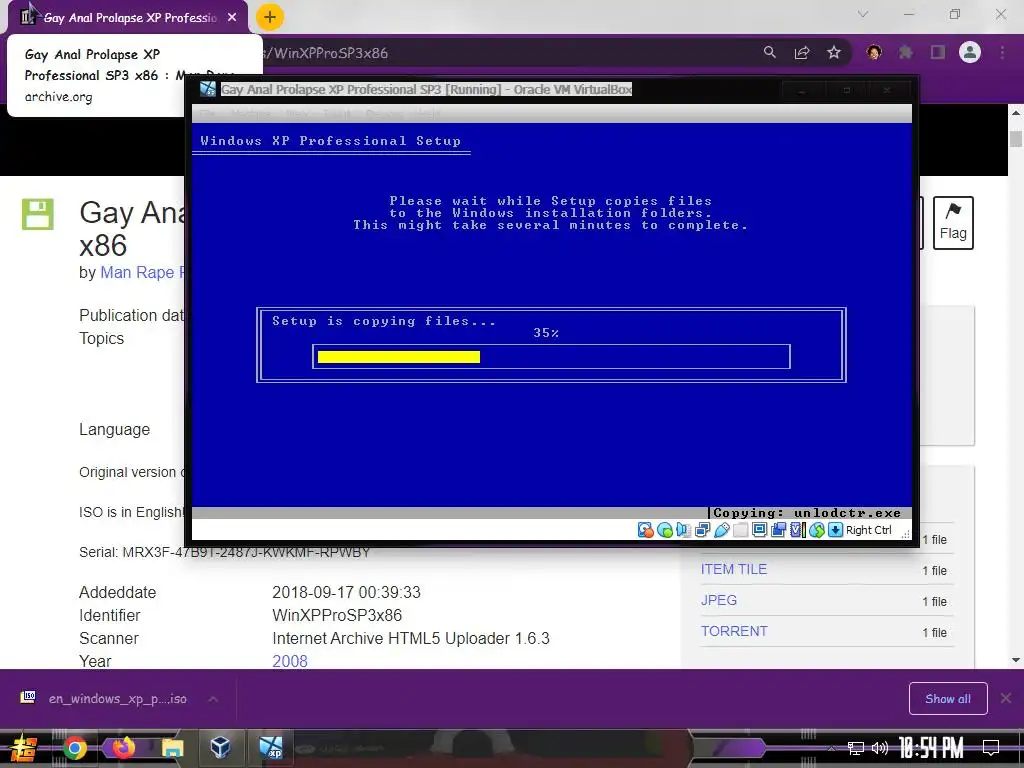
Task: Click the taskbar clock showing 10:54 PM
Action: [931, 748]
